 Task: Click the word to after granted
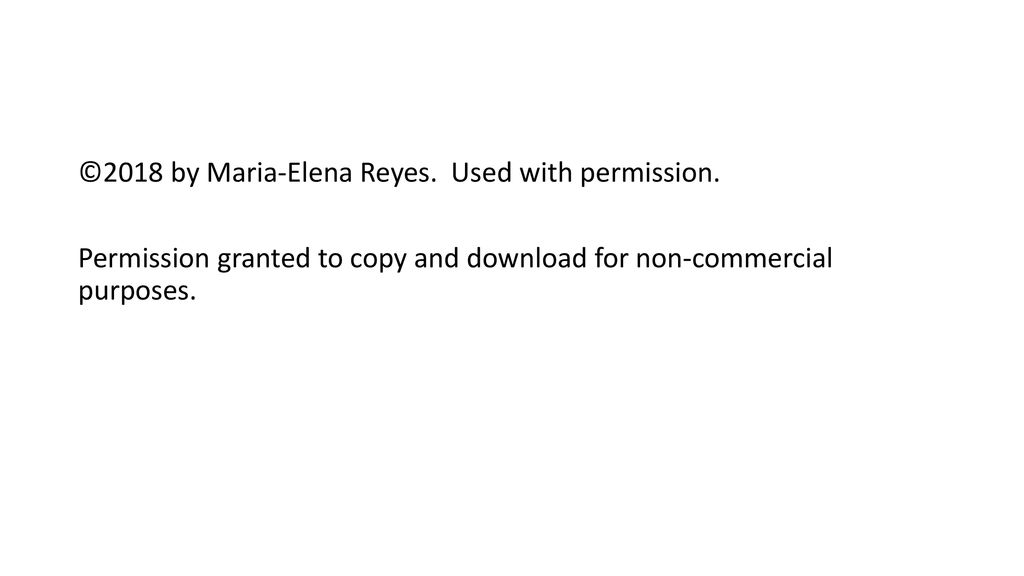(x=330, y=259)
